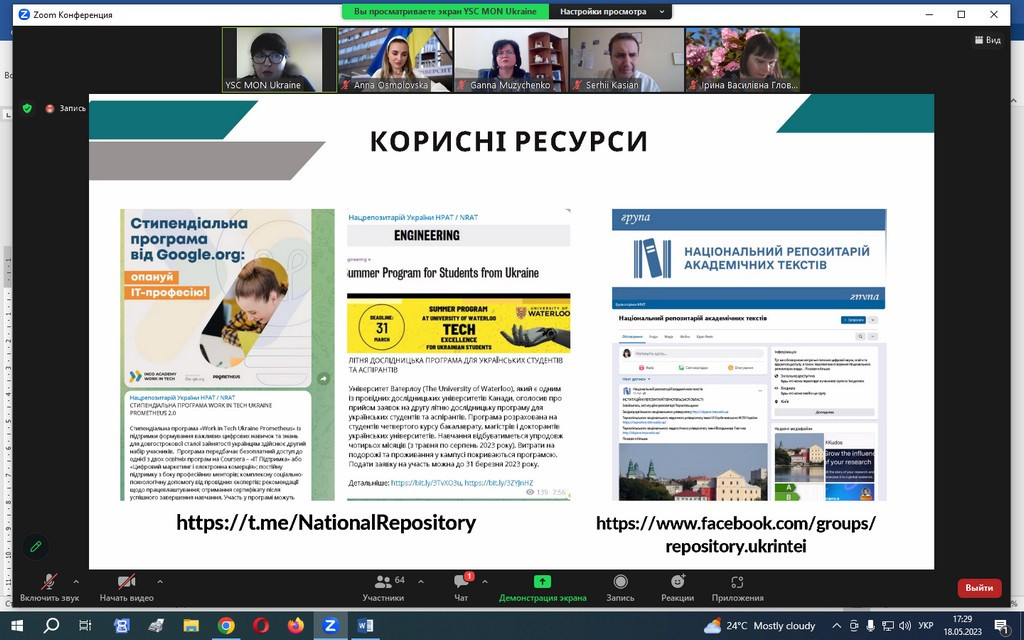Image resolution: width=1024 pixels, height=640 pixels.
Task: Expand chat options arrow
Action: (x=485, y=581)
